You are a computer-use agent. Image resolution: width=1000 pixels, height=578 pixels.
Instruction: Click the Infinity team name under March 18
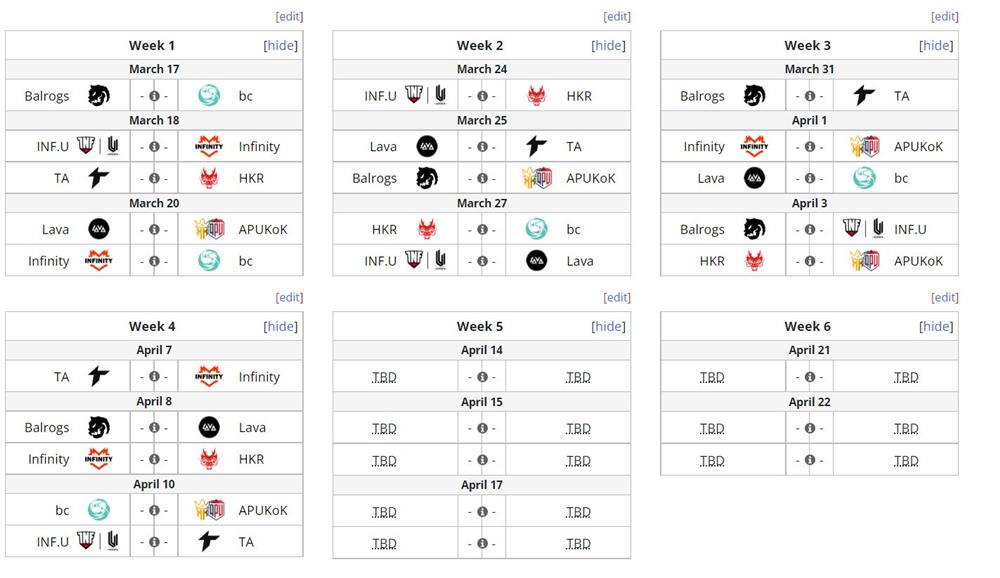[259, 146]
